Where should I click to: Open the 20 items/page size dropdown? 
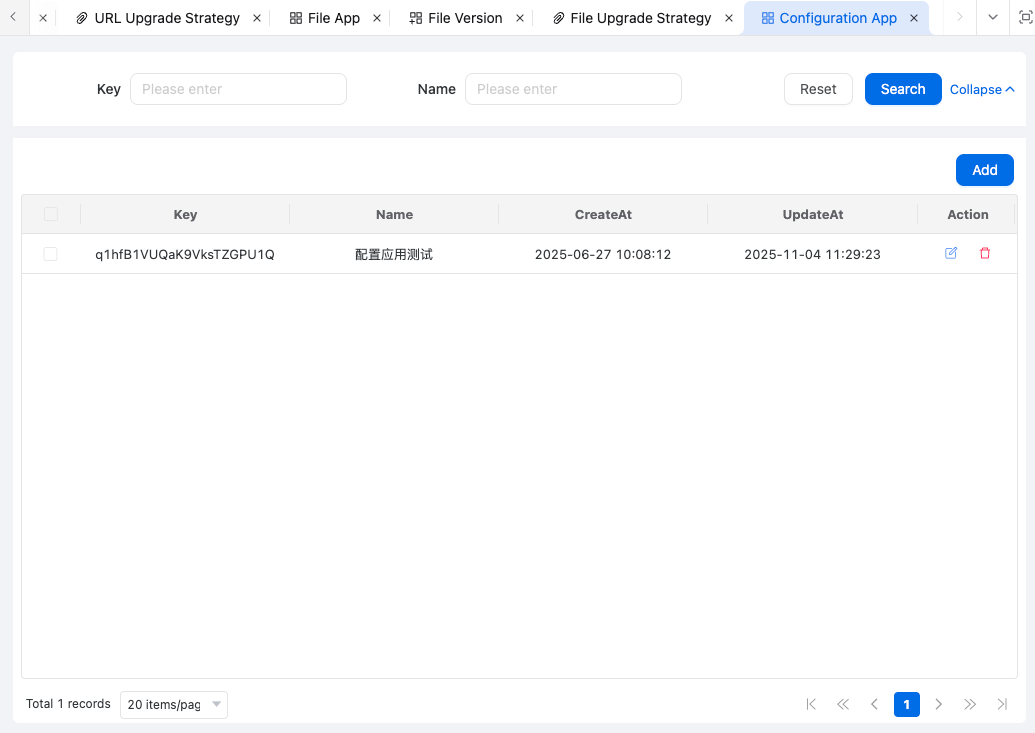point(173,705)
